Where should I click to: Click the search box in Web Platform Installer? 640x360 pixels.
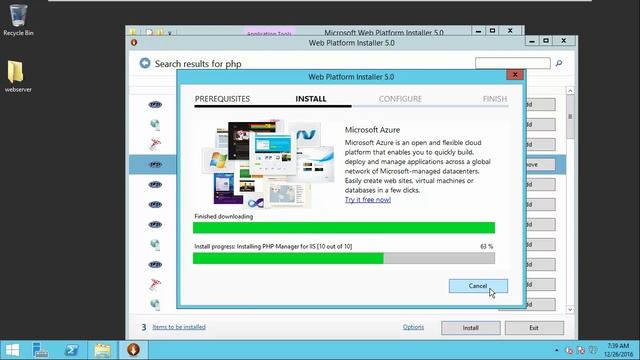tap(513, 63)
